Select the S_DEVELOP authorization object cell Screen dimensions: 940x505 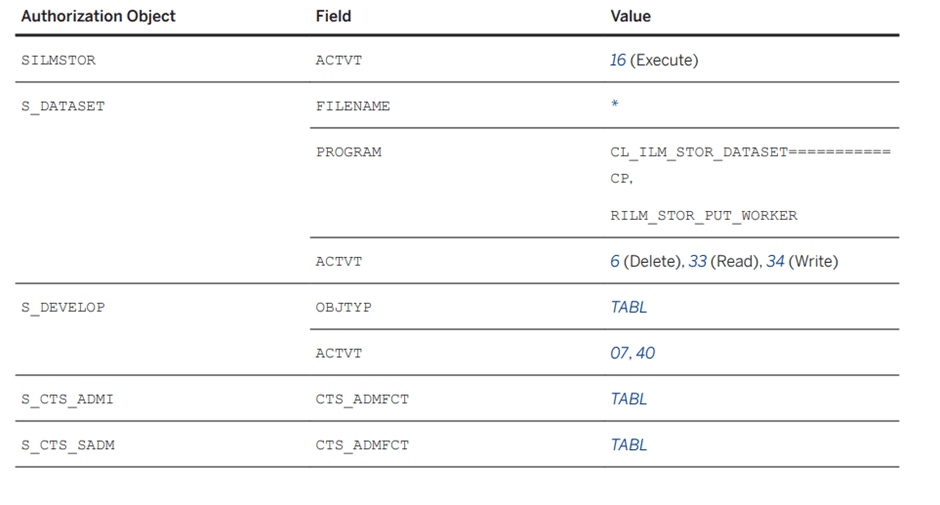point(62,307)
